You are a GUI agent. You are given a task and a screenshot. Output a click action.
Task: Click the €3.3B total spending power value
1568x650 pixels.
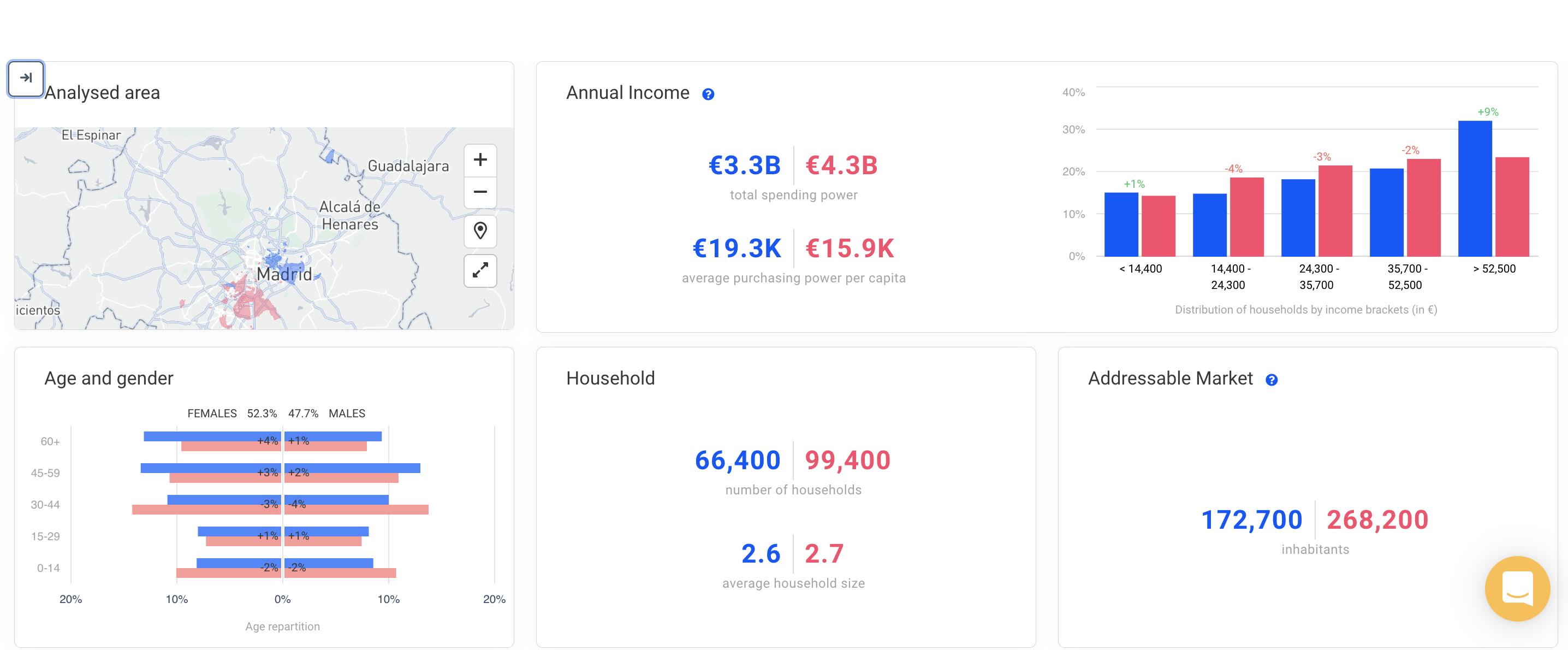point(745,165)
